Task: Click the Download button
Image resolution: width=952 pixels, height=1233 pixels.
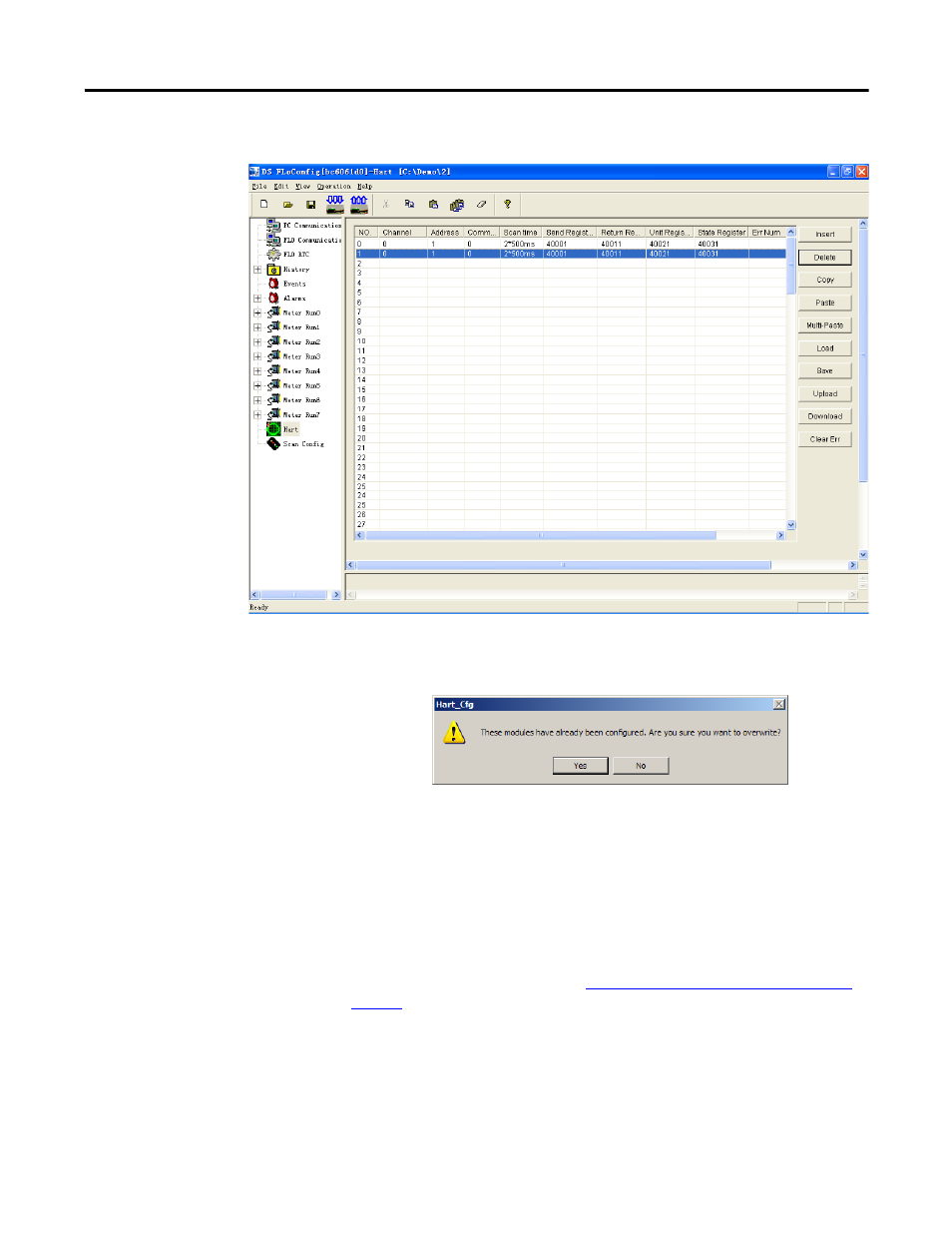Action: [825, 416]
